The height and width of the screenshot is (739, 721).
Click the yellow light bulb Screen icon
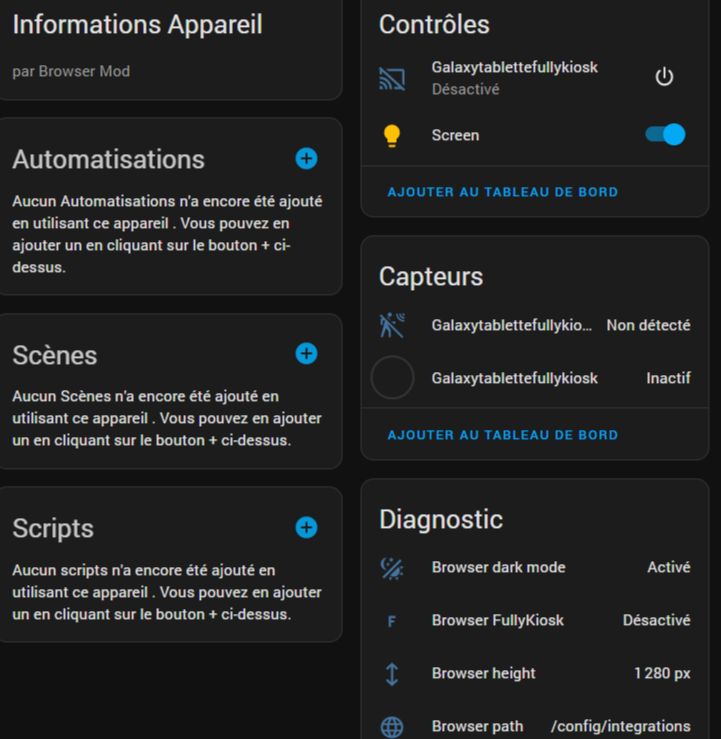[392, 136]
